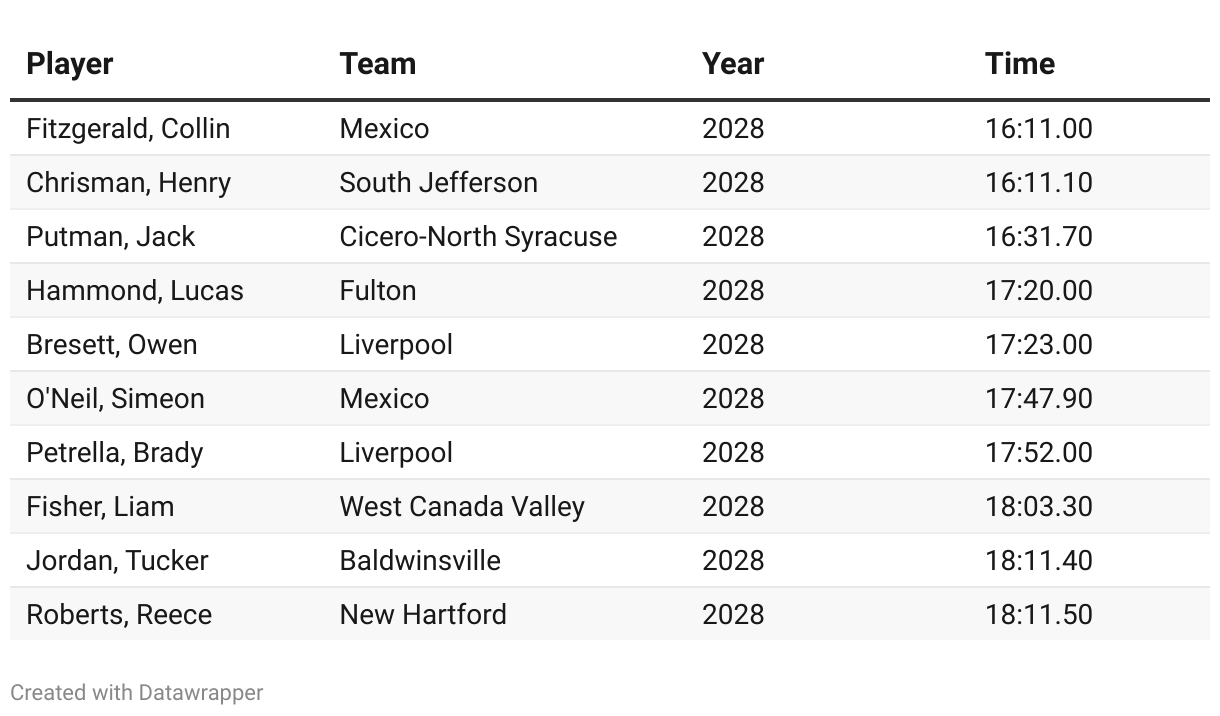1220x716 pixels.
Task: Open the Created with Datawrapper link
Action: point(137,692)
